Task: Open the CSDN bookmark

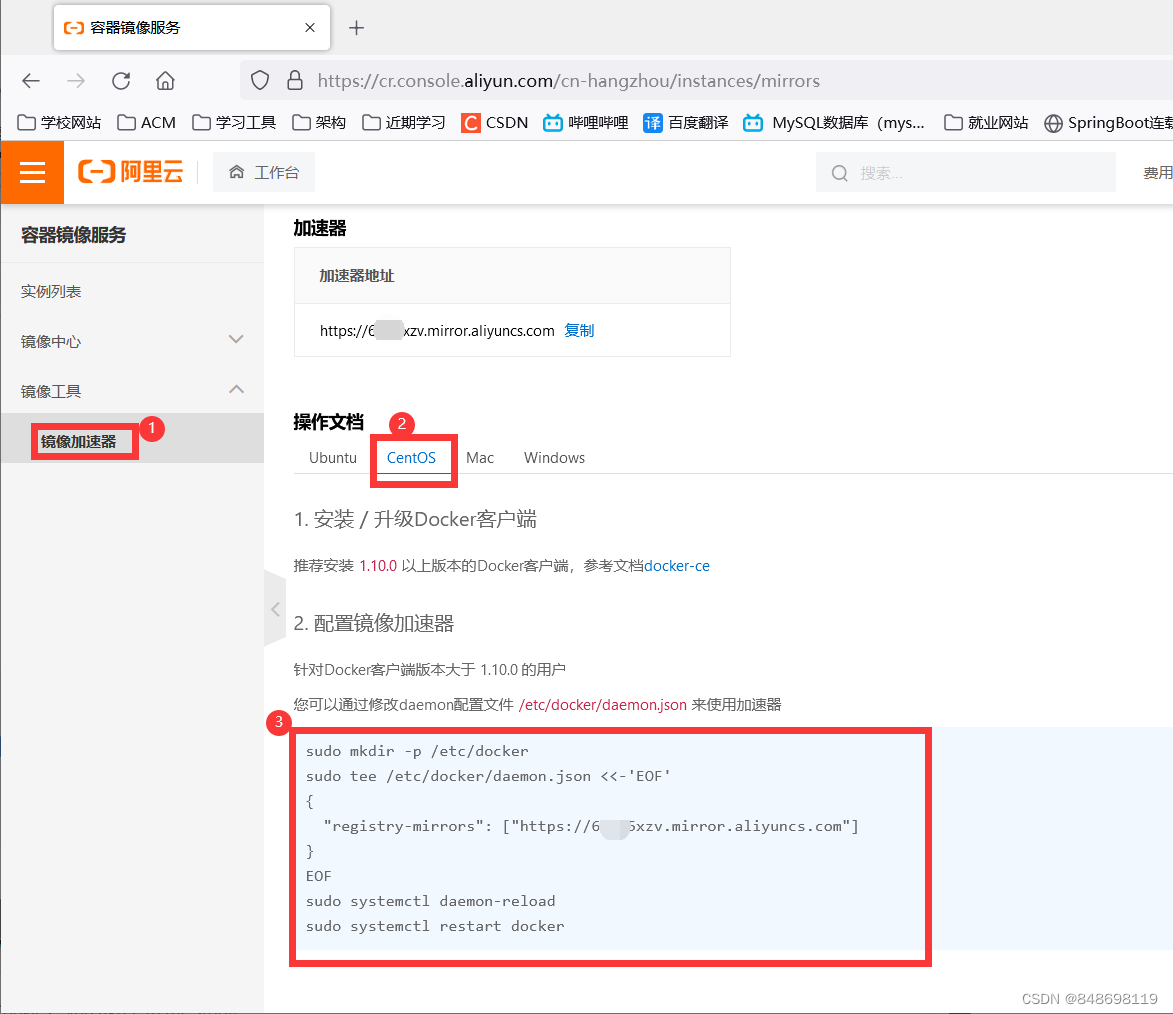Action: tap(496, 122)
